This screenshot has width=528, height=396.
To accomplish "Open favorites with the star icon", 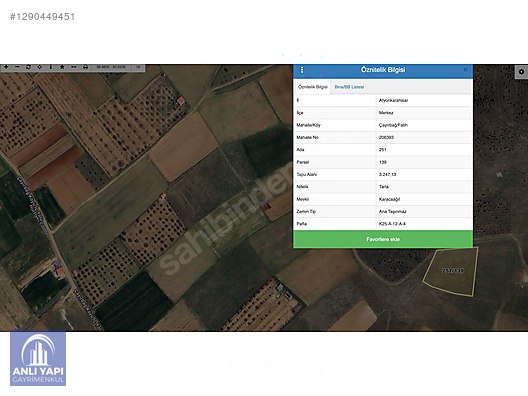I will click(x=62, y=67).
